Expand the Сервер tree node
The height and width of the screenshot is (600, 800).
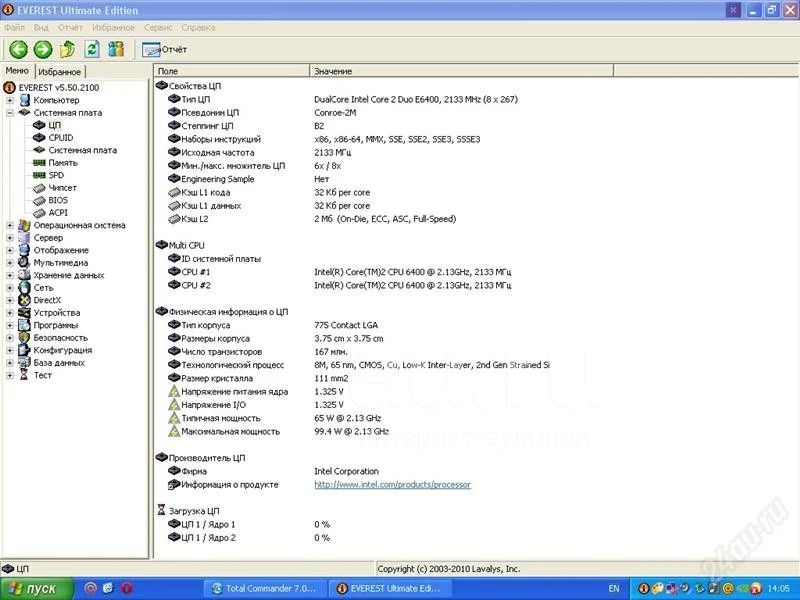10,238
